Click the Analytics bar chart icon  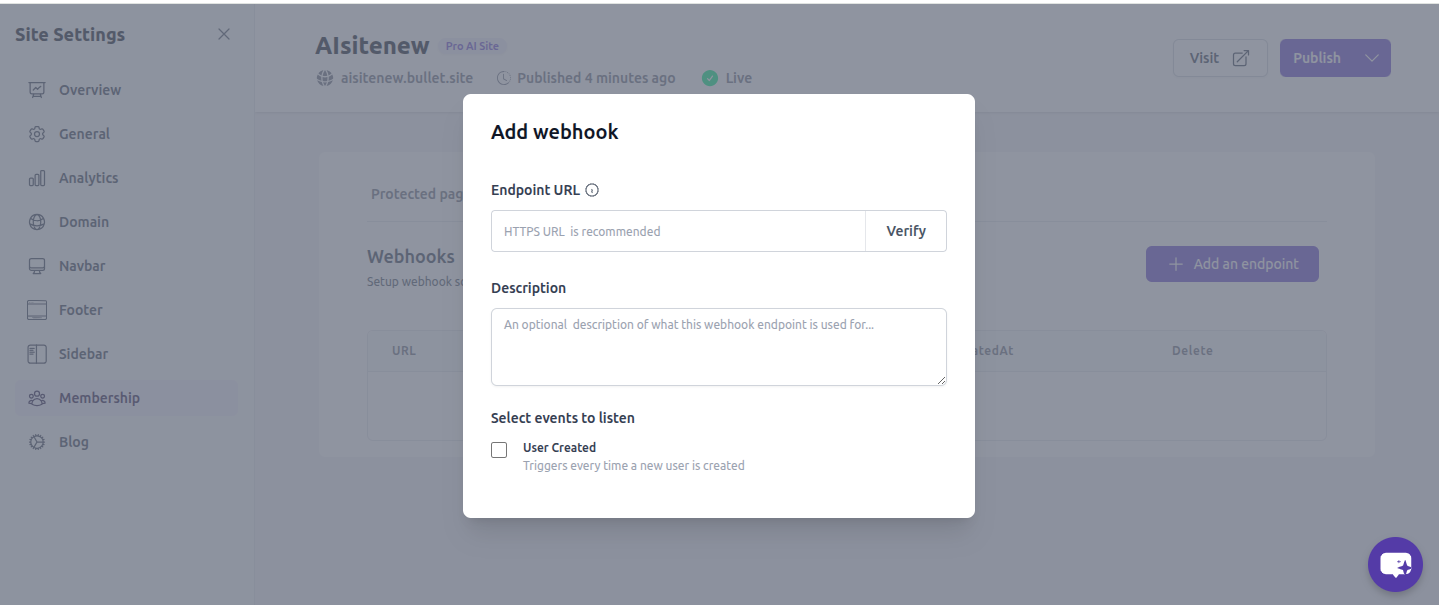pyautogui.click(x=37, y=178)
